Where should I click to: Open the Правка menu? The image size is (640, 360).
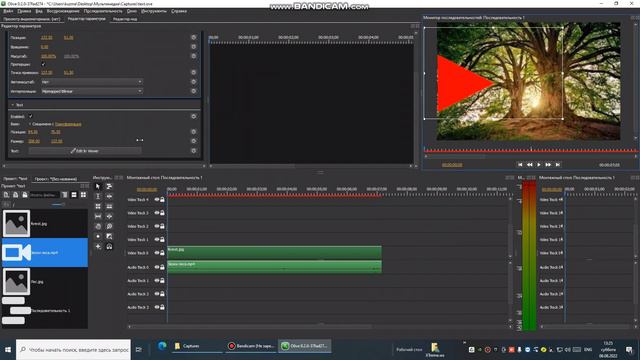coord(24,11)
